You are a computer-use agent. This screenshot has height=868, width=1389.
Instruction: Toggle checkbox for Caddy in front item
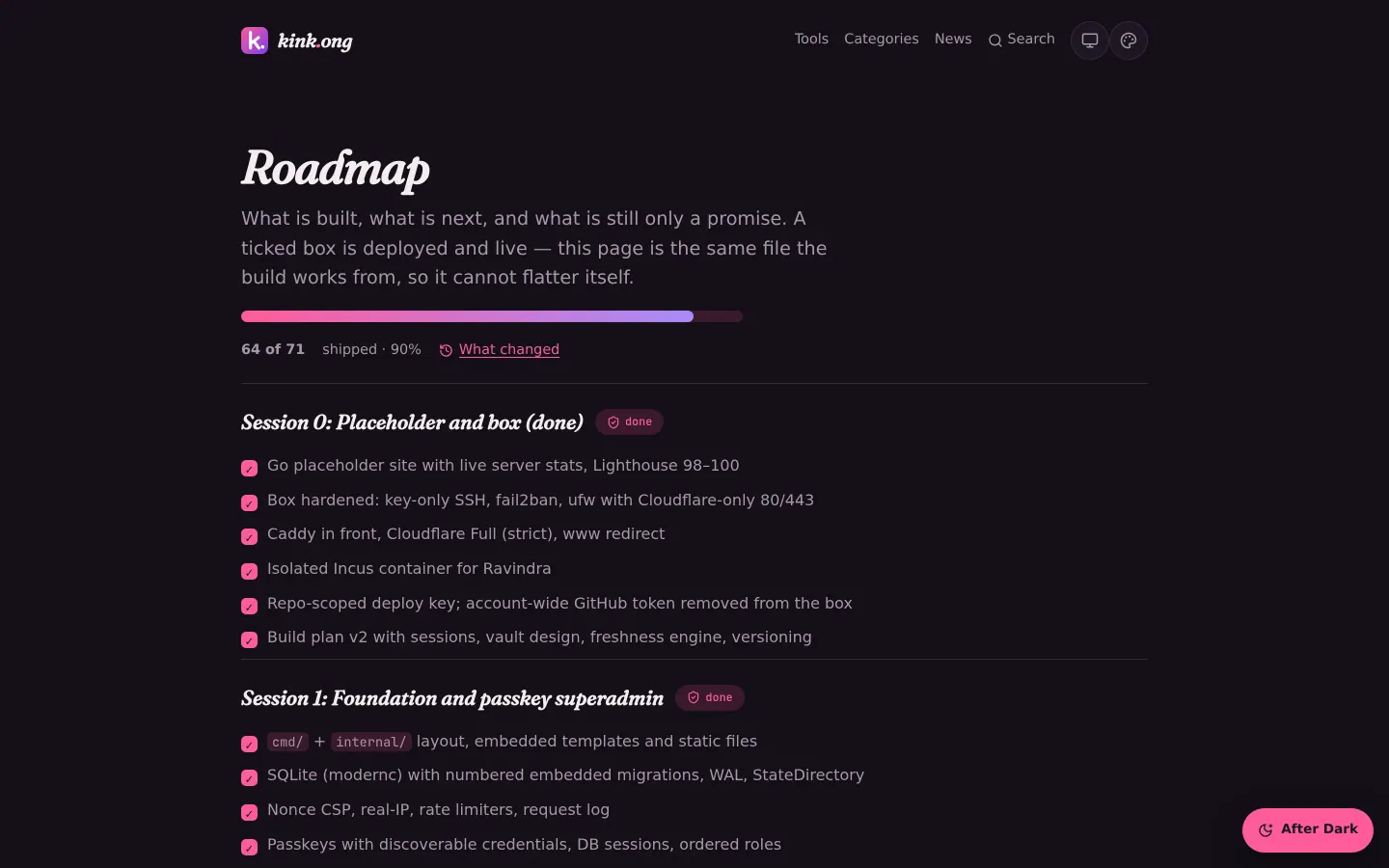pos(249,536)
